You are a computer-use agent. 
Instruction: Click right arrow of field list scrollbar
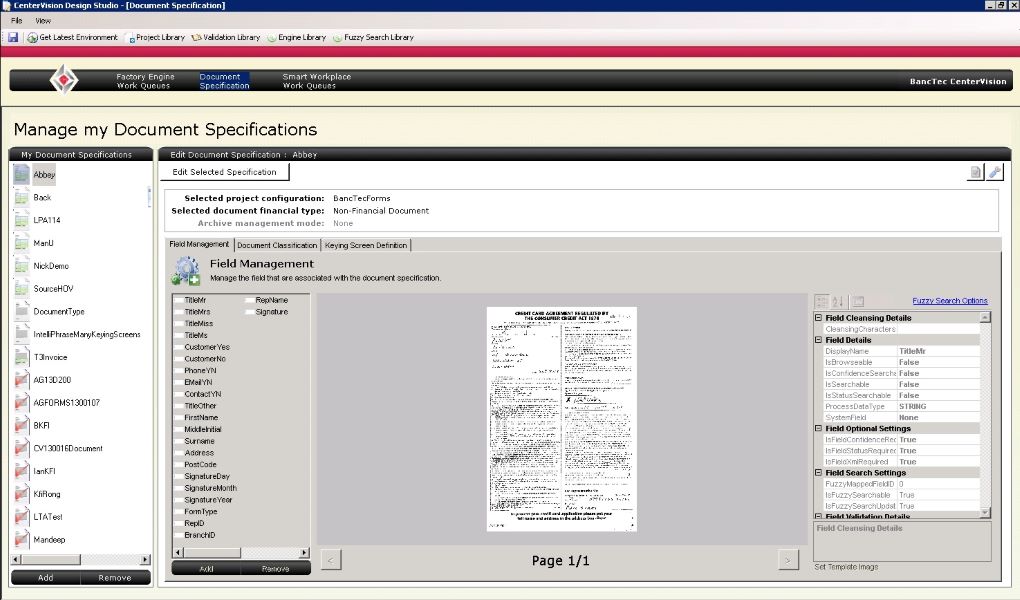click(304, 552)
